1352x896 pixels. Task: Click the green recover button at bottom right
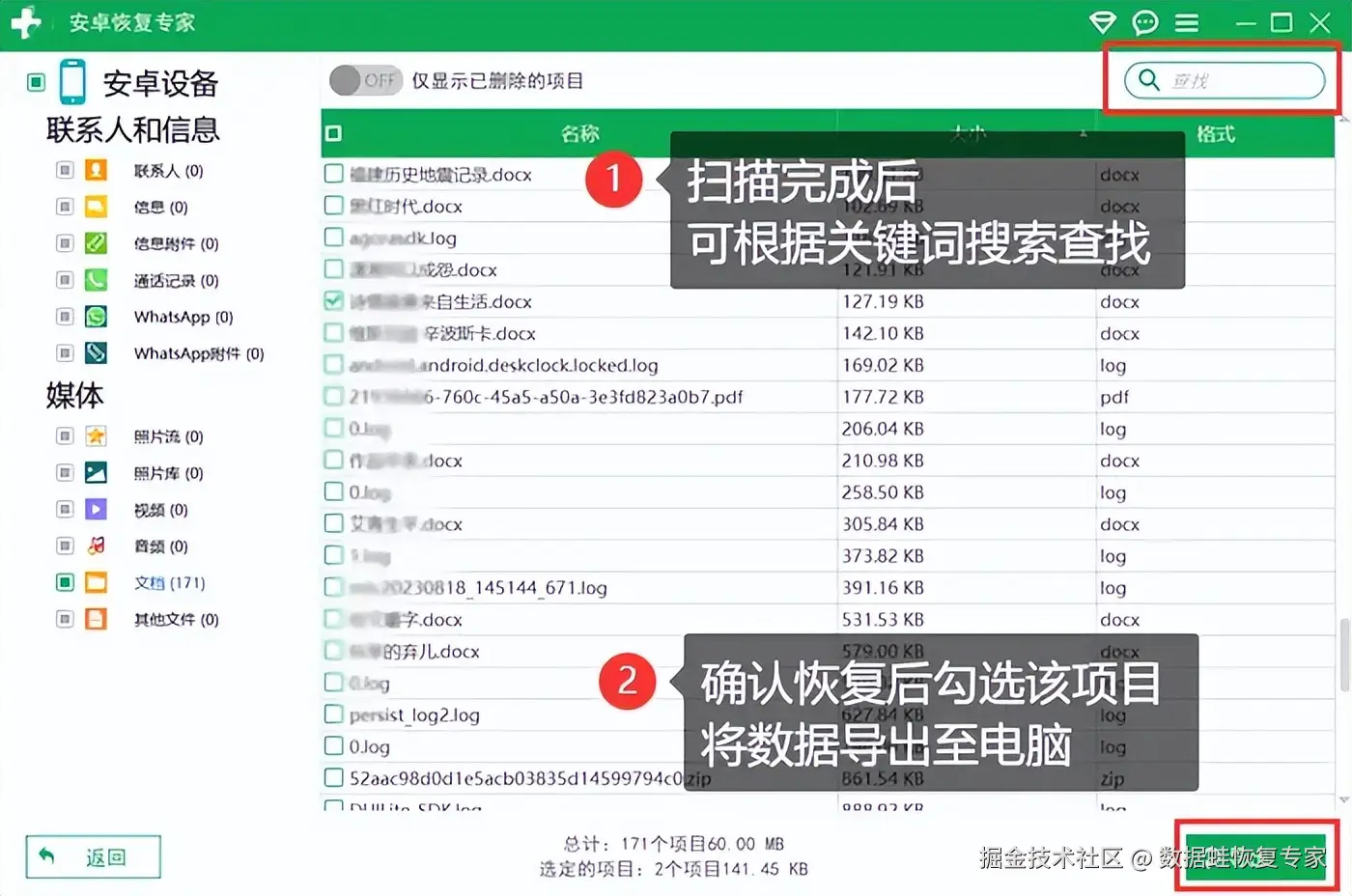[1256, 856]
